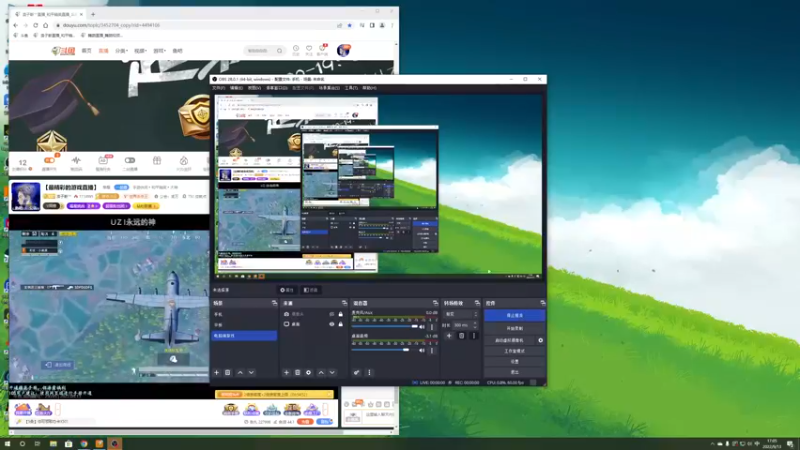Open OBS Tools menu

coord(351,88)
